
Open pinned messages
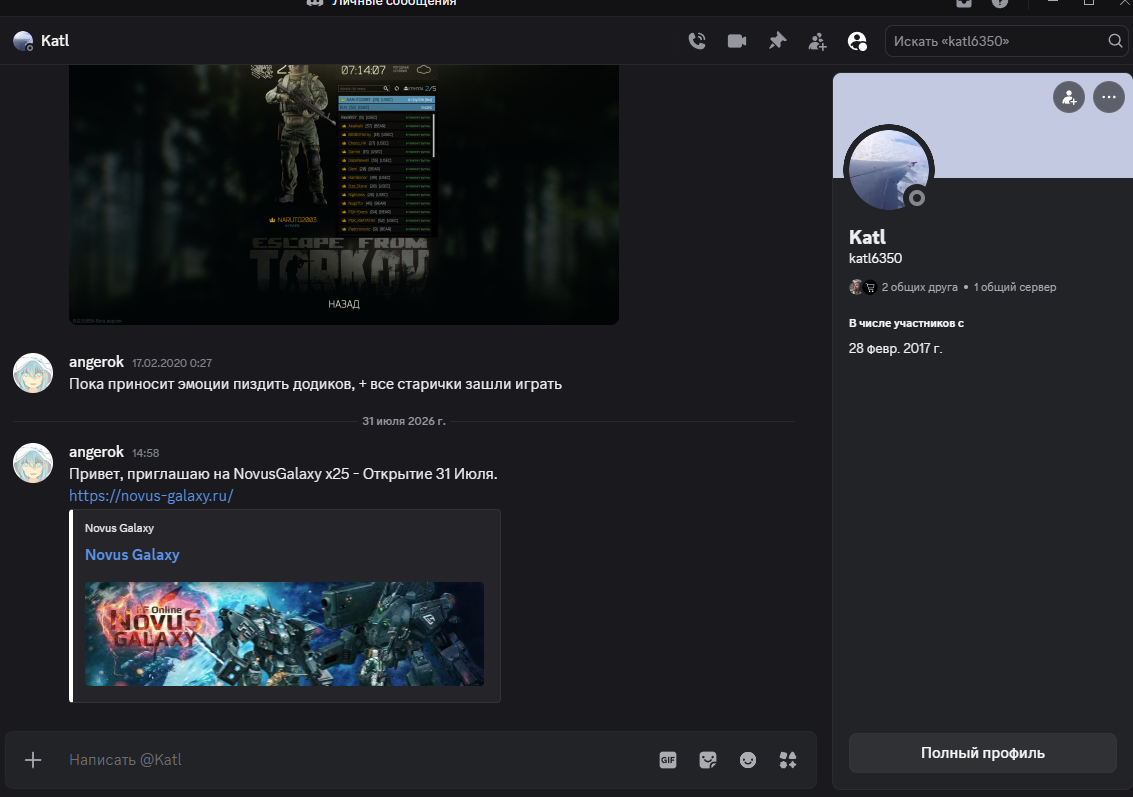pyautogui.click(x=777, y=41)
